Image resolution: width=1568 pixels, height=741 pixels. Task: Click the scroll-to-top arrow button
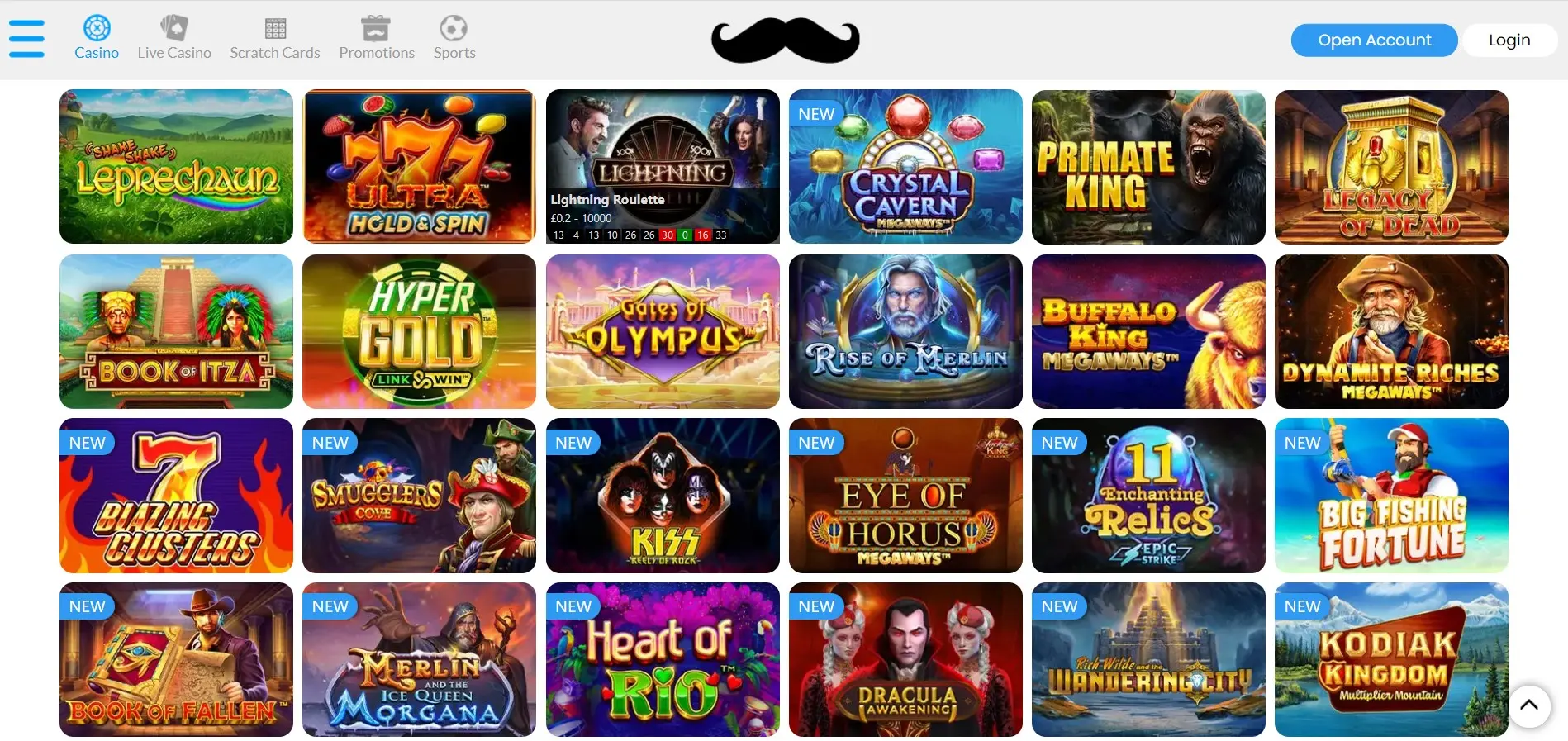[x=1529, y=705]
